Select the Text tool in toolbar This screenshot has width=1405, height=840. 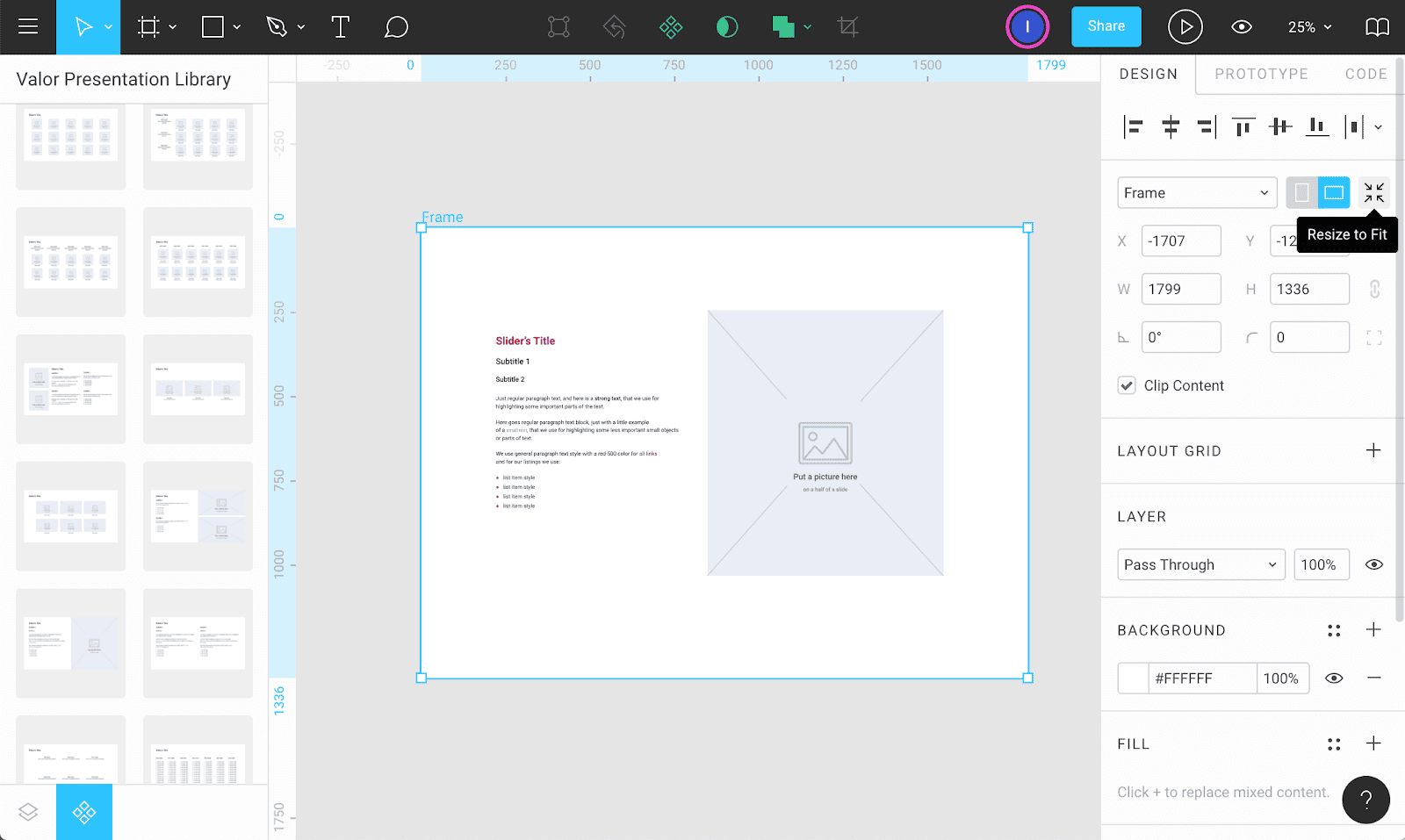340,27
